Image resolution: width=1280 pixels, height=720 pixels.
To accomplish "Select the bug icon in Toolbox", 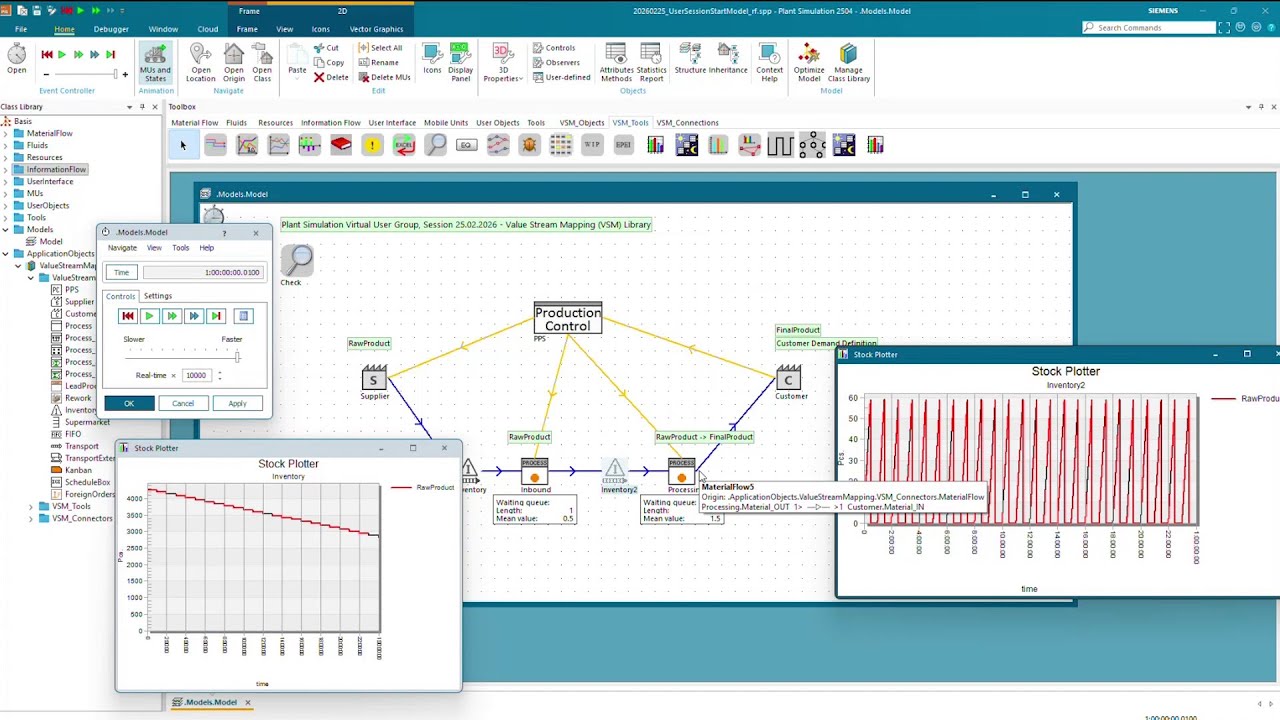I will (x=529, y=146).
